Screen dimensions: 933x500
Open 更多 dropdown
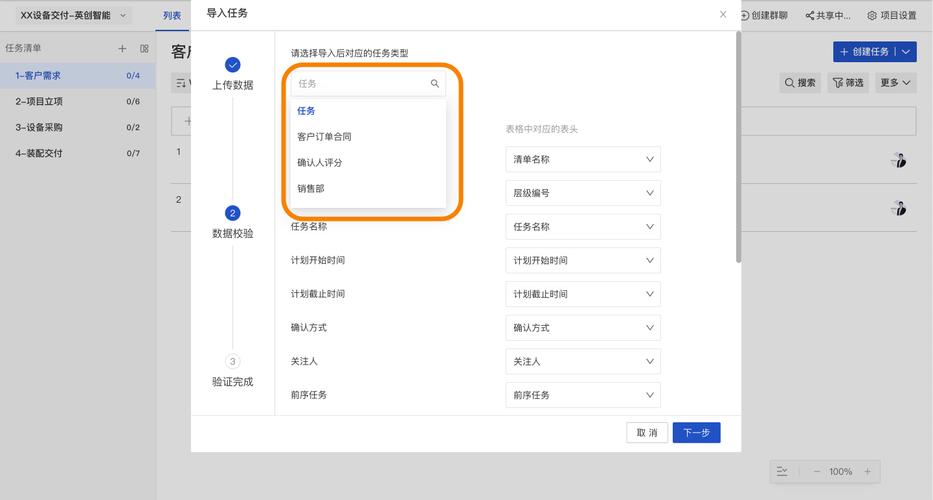coord(896,83)
